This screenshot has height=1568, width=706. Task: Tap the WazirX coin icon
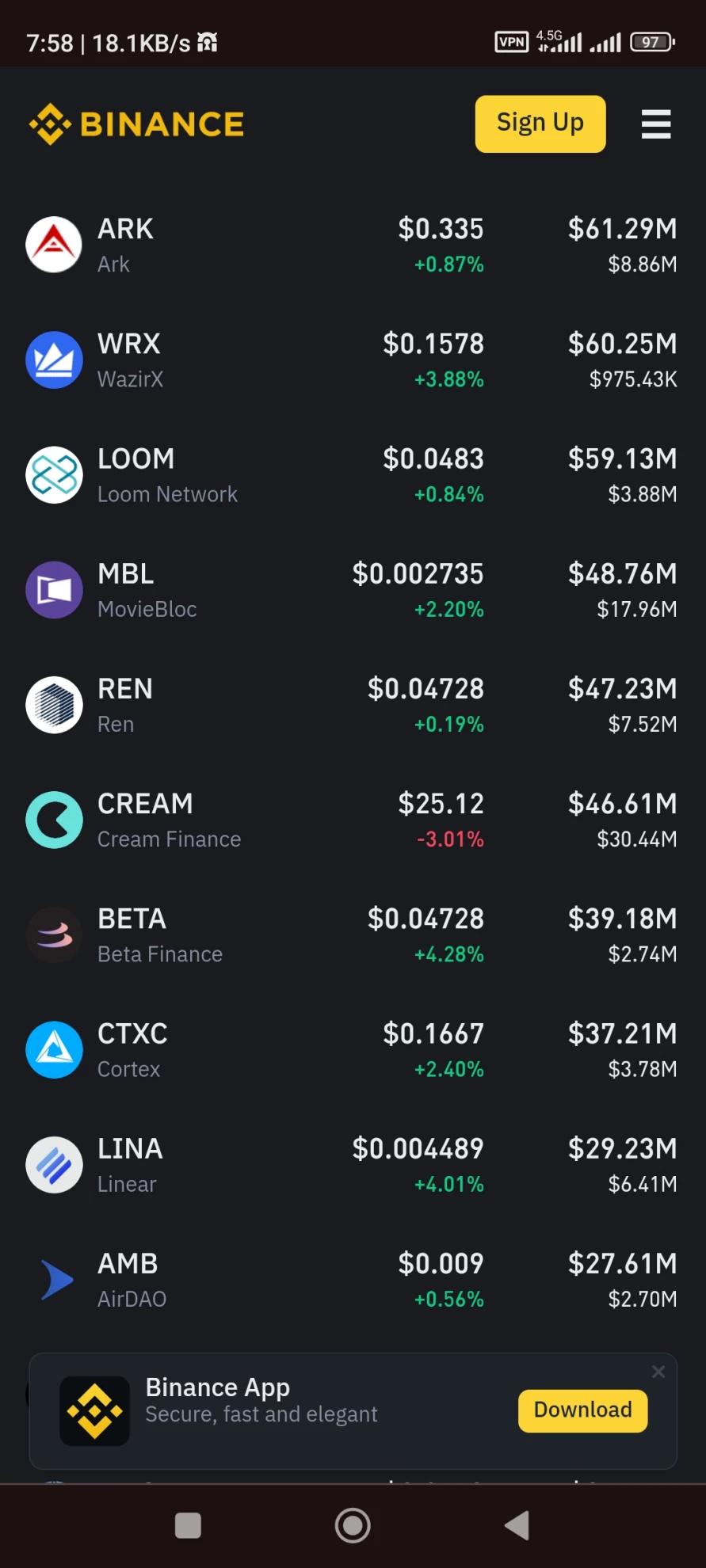tap(54, 360)
